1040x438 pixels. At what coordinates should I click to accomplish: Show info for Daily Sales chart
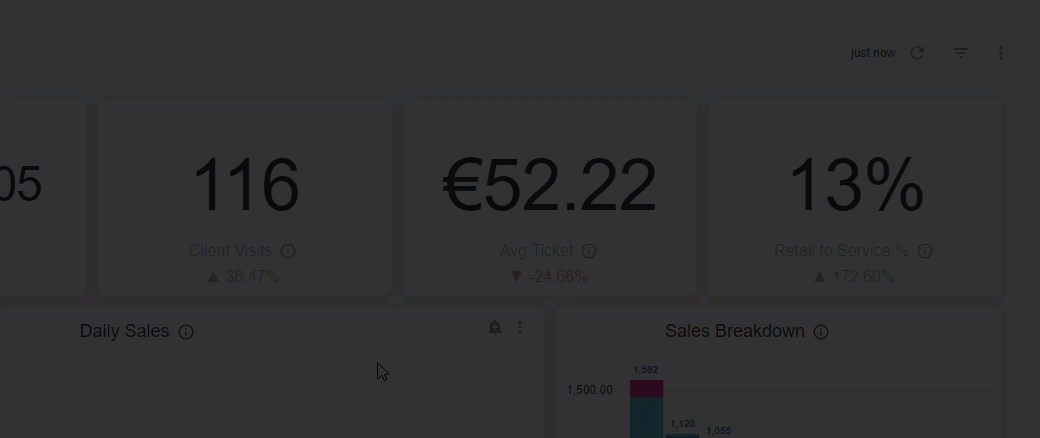pyautogui.click(x=186, y=332)
